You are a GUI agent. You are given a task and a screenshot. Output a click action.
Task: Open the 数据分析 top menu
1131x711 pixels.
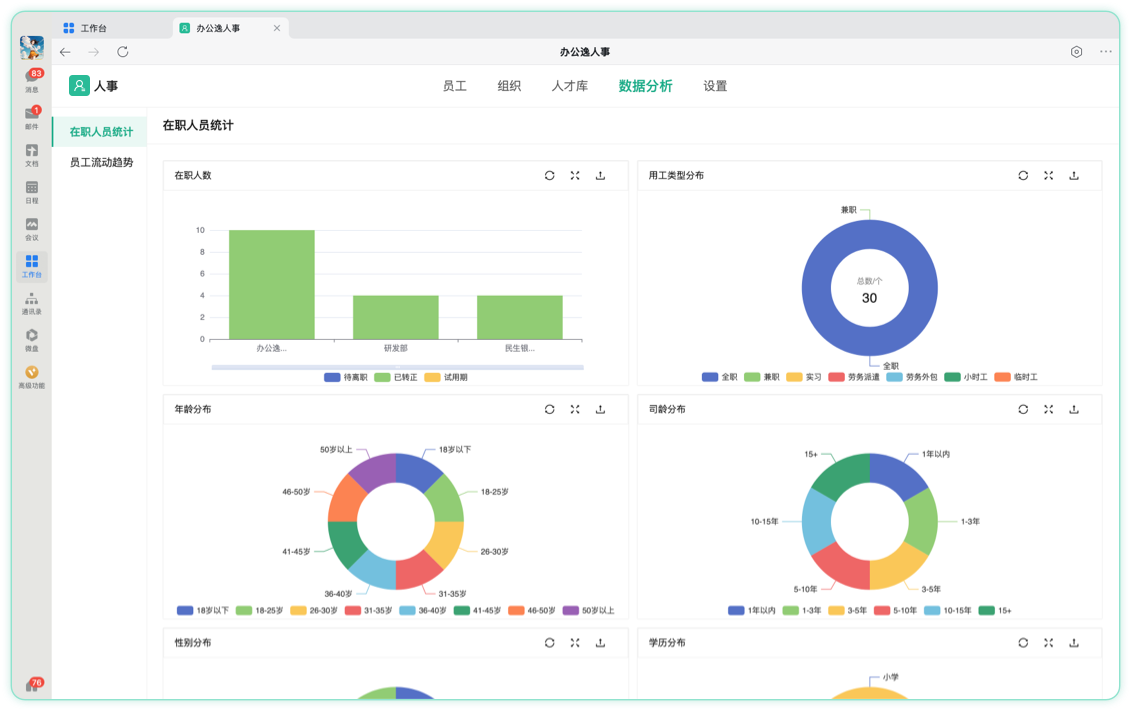[646, 86]
